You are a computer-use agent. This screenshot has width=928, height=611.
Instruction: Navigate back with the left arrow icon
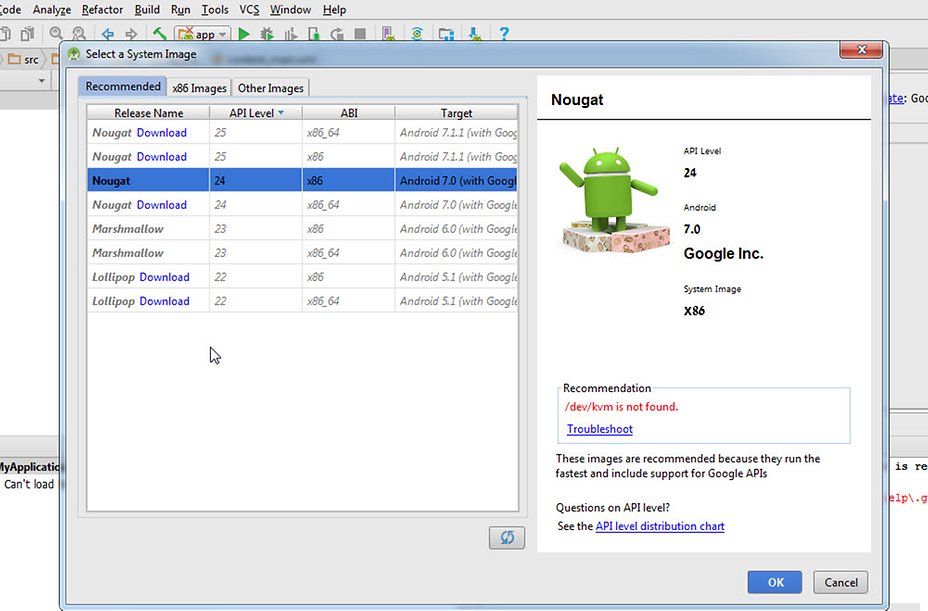pos(108,34)
